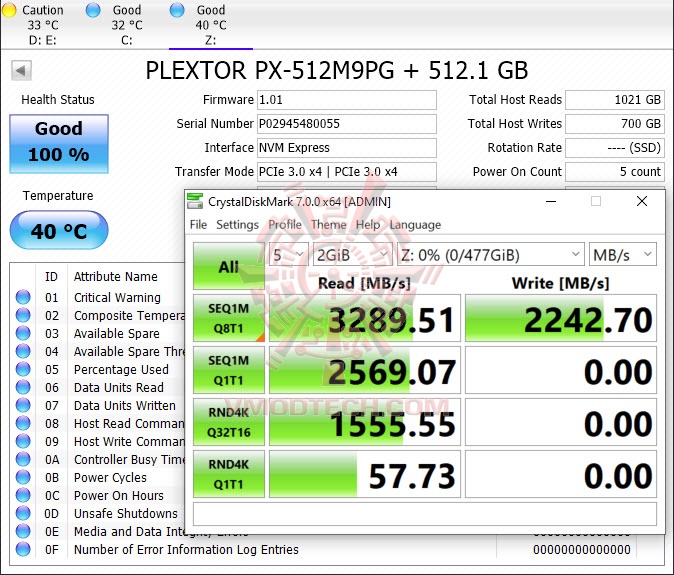Click the SEQ1M Q1T1 read result 2569.07
Viewport: 674px width, 575px height.
click(x=365, y=370)
